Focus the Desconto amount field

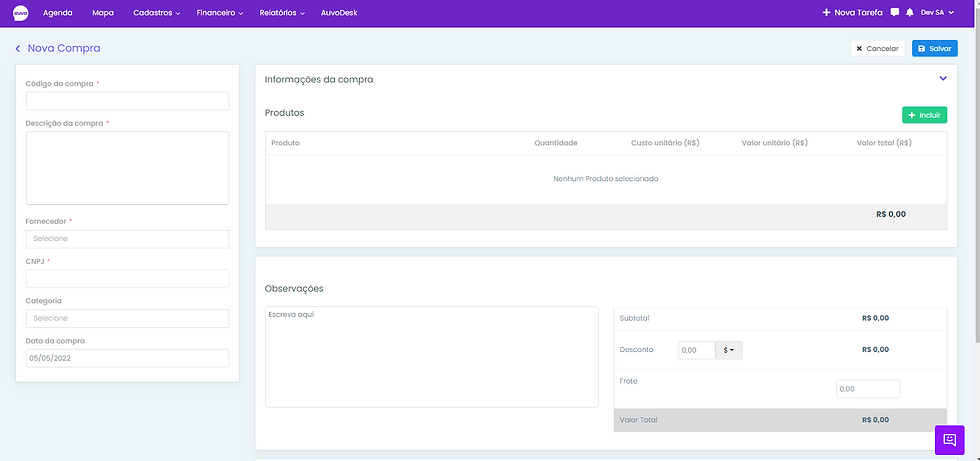(696, 350)
